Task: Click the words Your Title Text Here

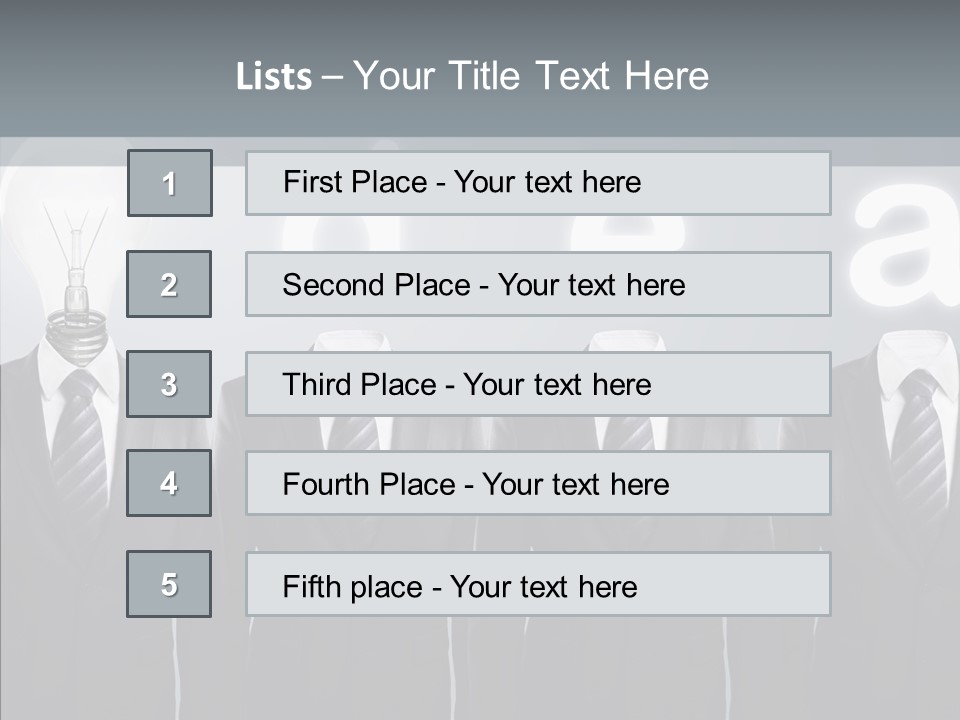Action: click(531, 76)
